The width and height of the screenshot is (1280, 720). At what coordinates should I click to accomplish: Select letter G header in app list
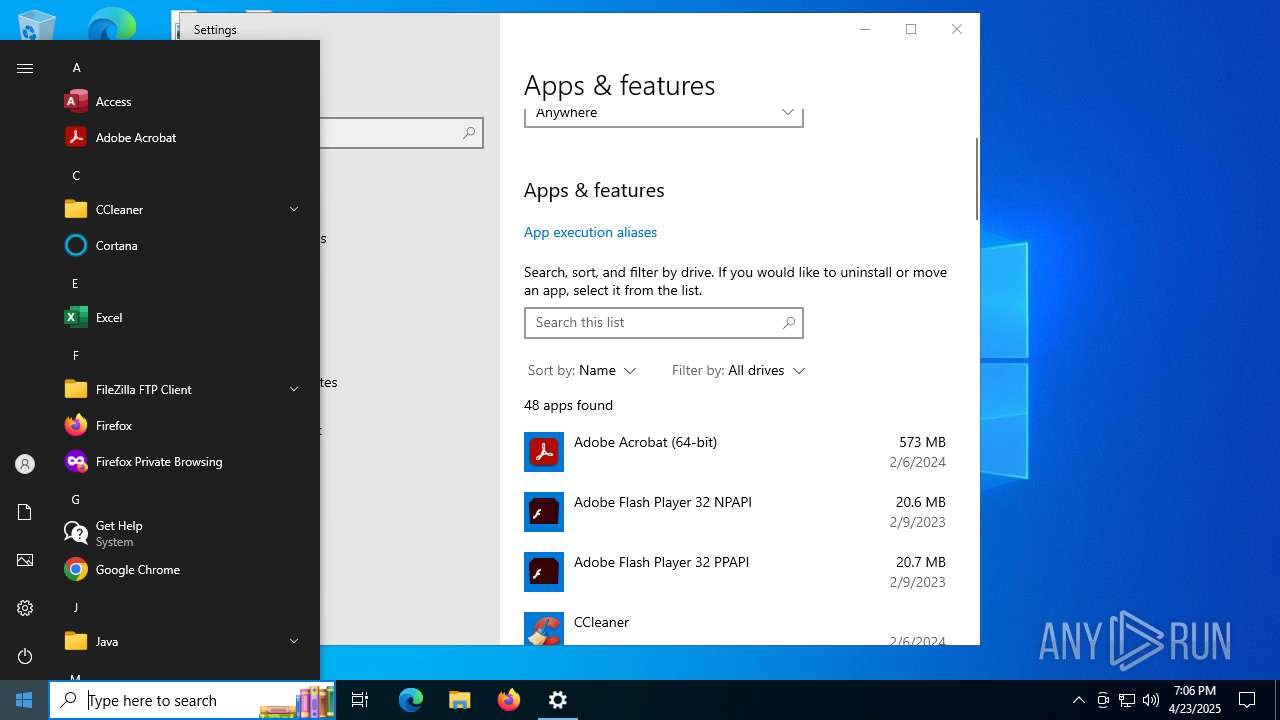[x=76, y=499]
